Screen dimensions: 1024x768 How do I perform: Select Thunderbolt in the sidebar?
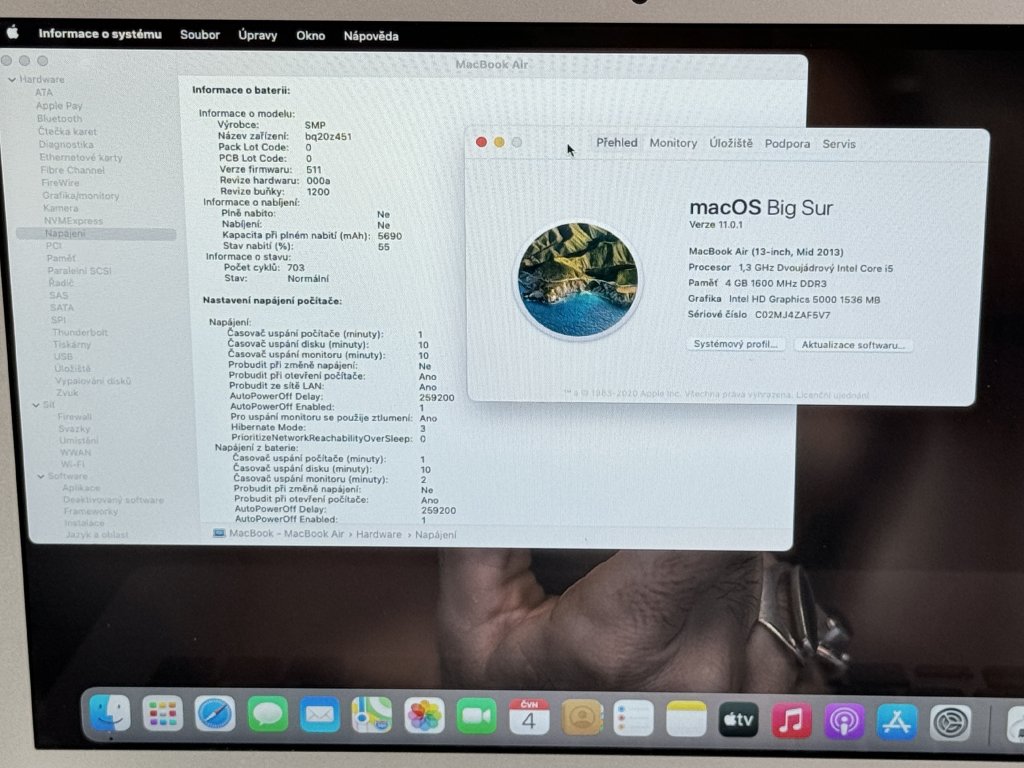pyautogui.click(x=80, y=332)
